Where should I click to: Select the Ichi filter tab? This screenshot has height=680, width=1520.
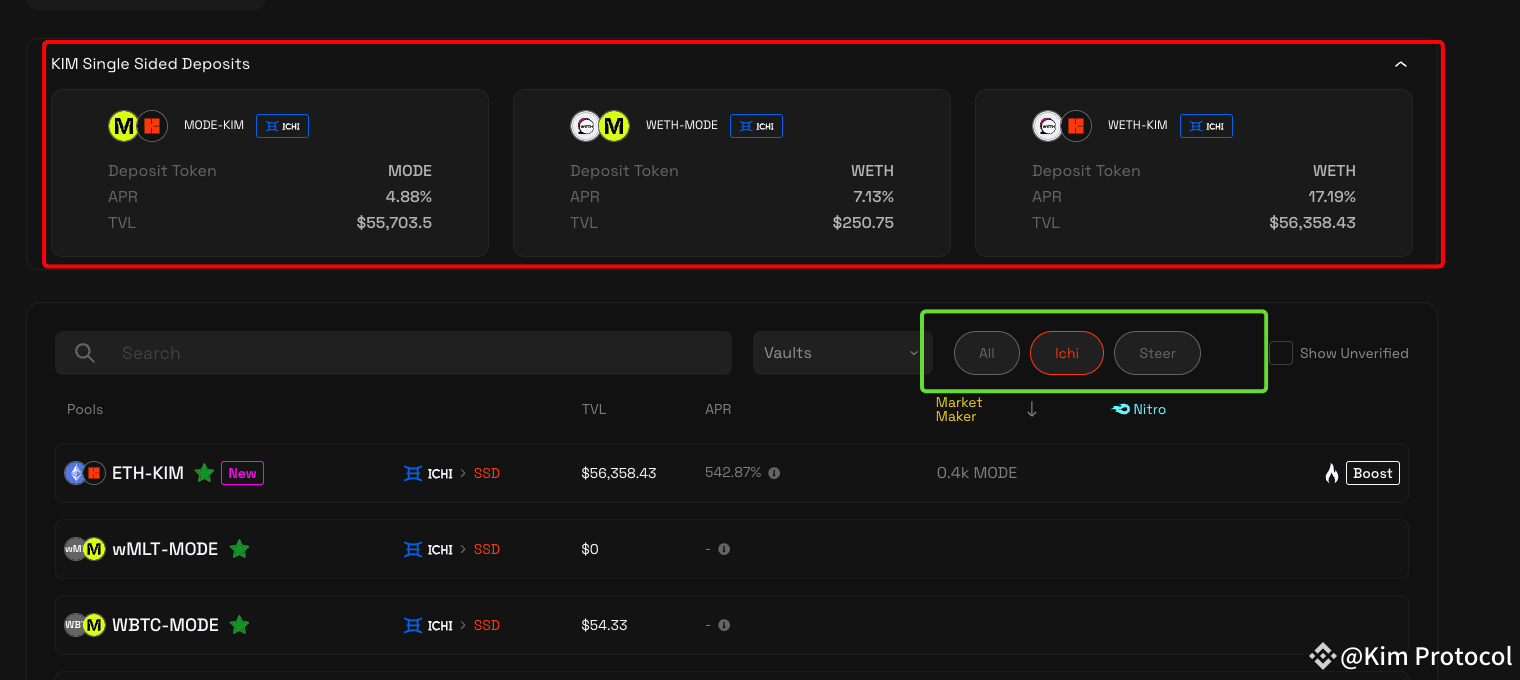click(x=1067, y=353)
